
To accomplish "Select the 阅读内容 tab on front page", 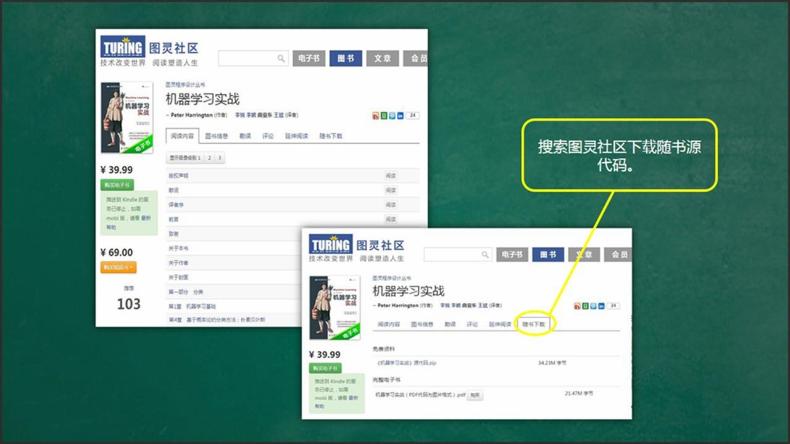I will pyautogui.click(x=388, y=324).
